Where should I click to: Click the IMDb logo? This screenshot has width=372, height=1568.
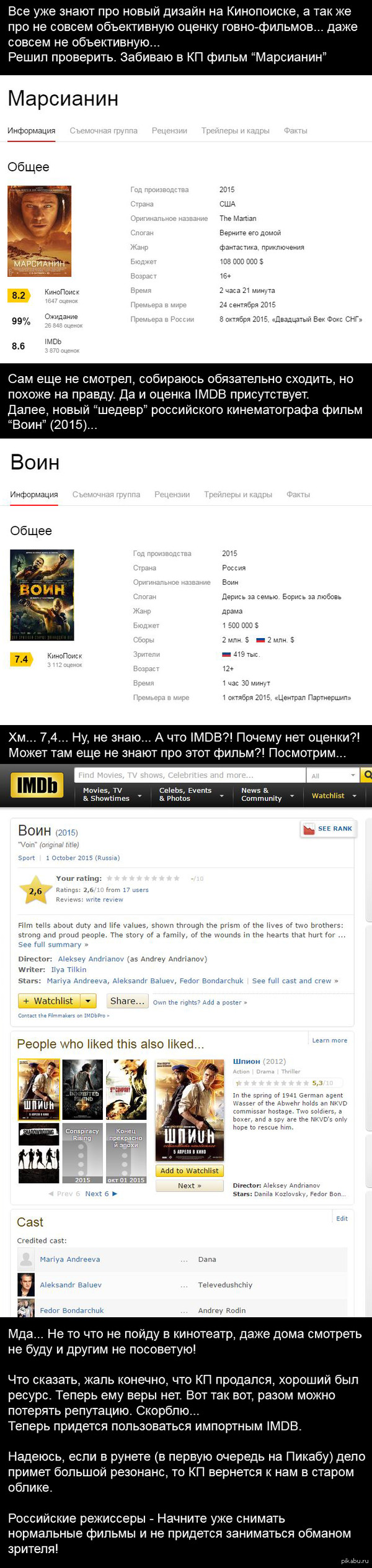point(37,786)
